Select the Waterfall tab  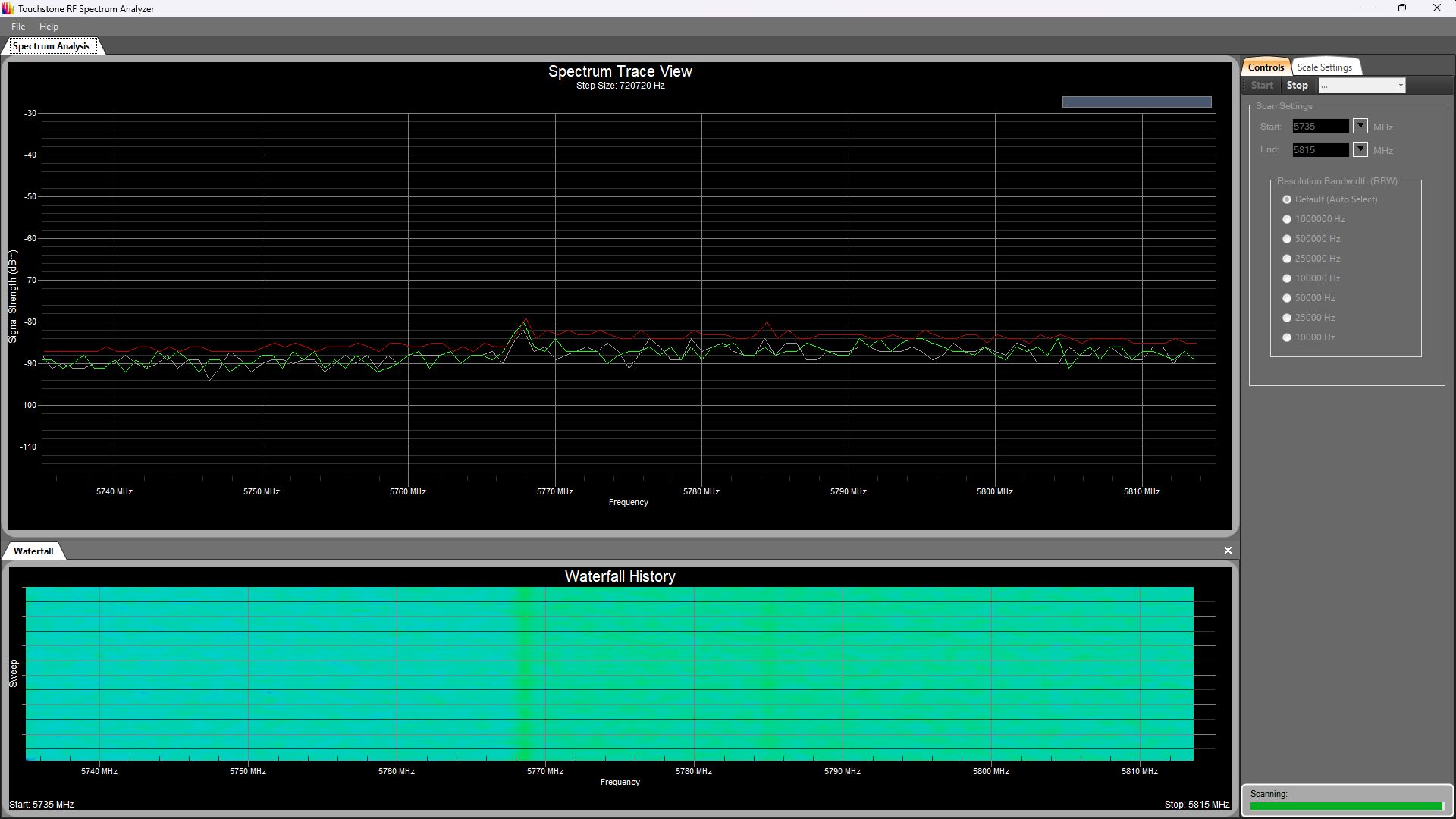[33, 551]
